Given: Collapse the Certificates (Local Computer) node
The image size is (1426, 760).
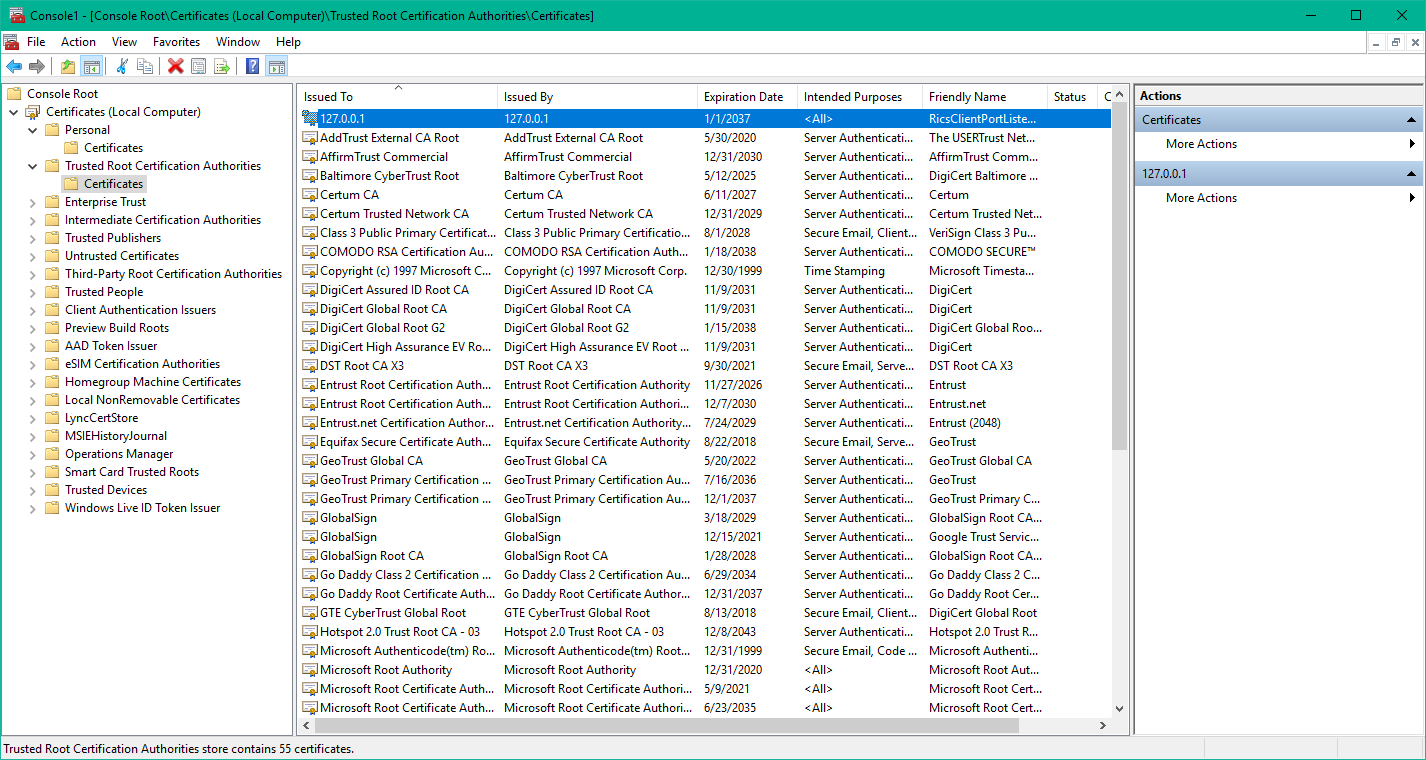Looking at the screenshot, I should (13, 112).
